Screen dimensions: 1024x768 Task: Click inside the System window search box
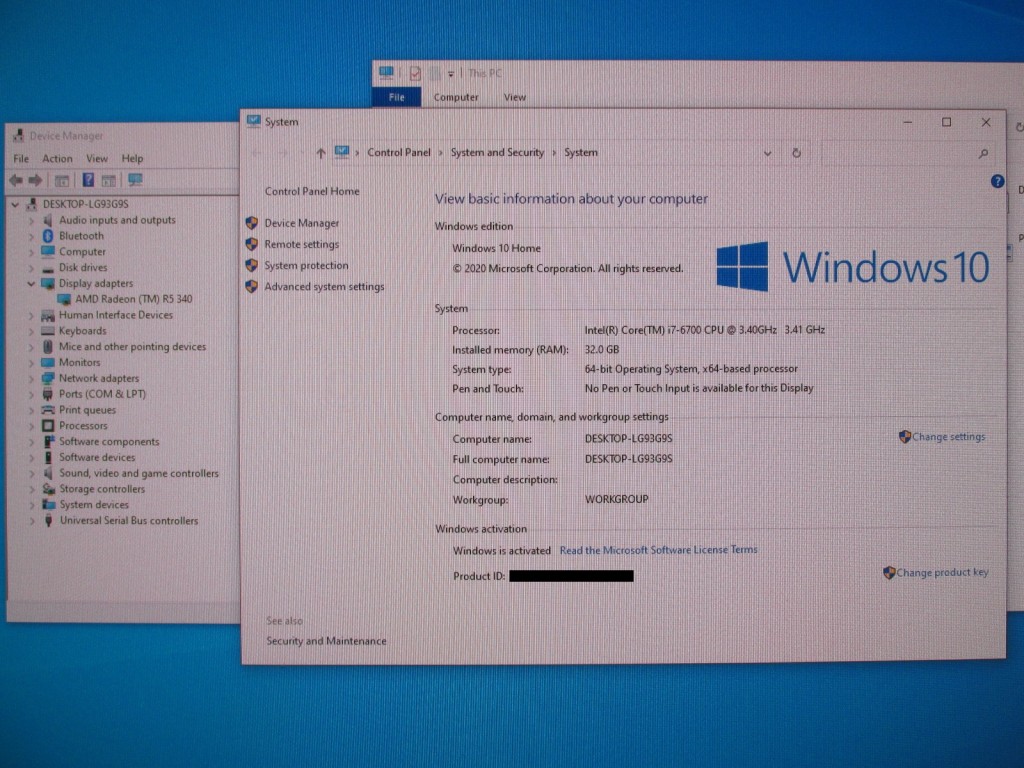906,153
